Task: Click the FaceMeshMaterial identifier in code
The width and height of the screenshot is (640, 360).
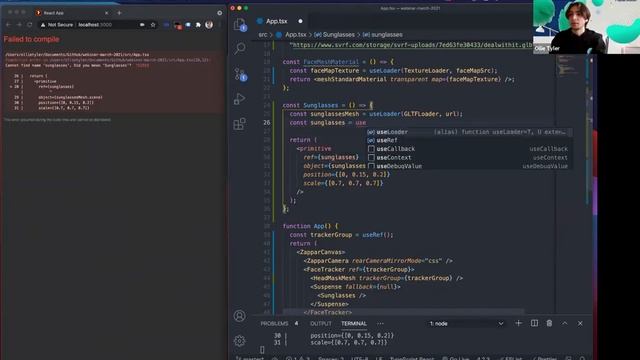Action: (x=331, y=62)
